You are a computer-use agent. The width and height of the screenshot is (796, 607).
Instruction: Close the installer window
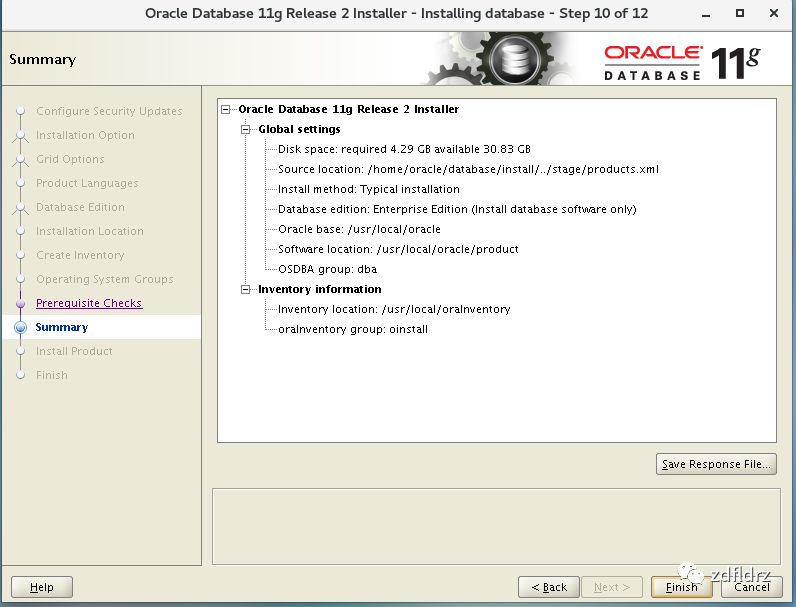tap(774, 14)
